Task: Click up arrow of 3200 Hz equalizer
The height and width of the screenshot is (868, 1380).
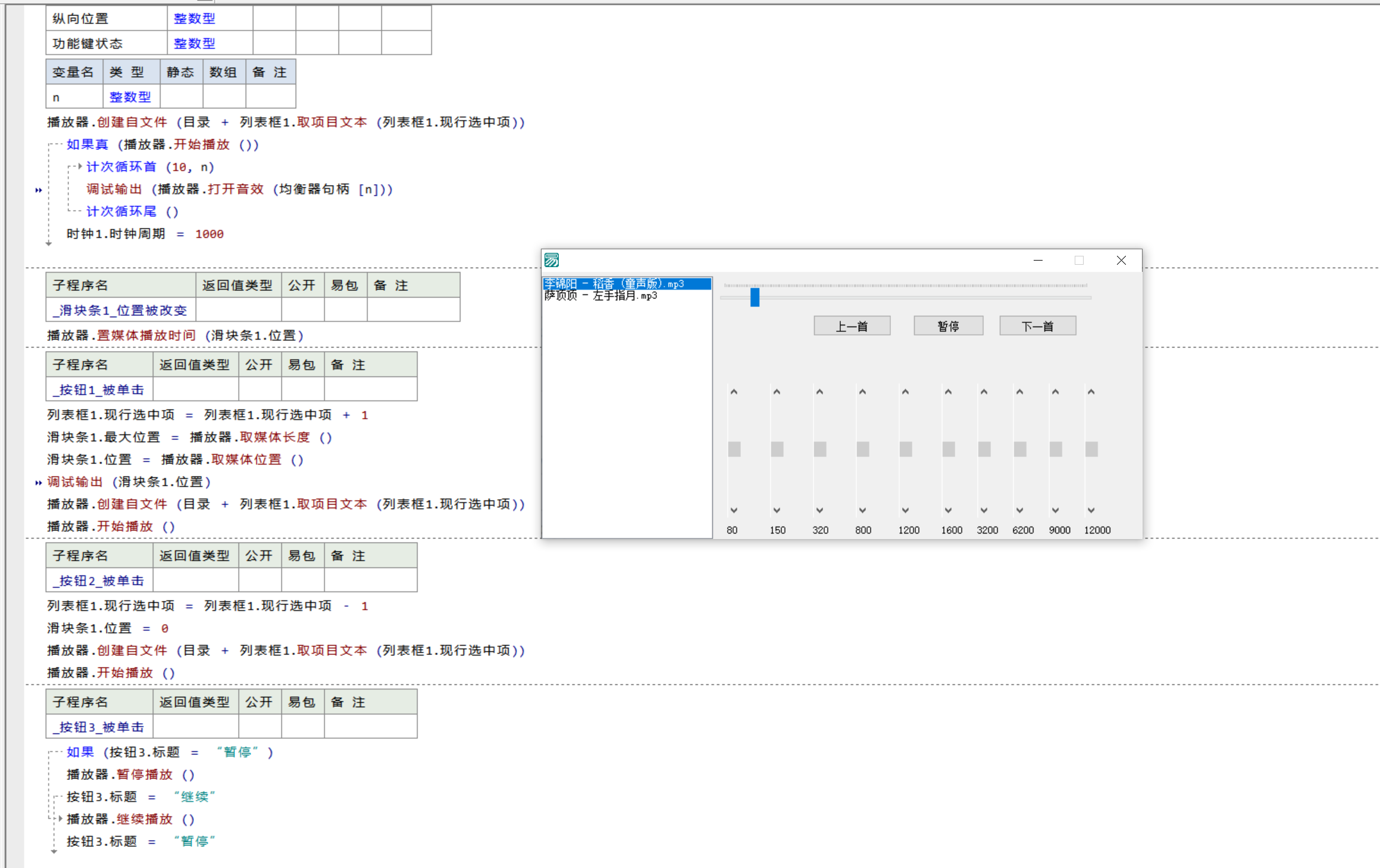Action: [984, 392]
